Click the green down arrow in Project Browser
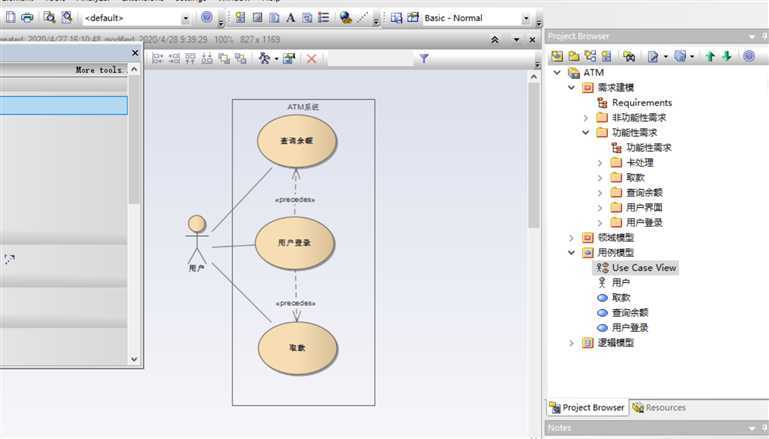This screenshot has height=439, width=769. pos(727,56)
